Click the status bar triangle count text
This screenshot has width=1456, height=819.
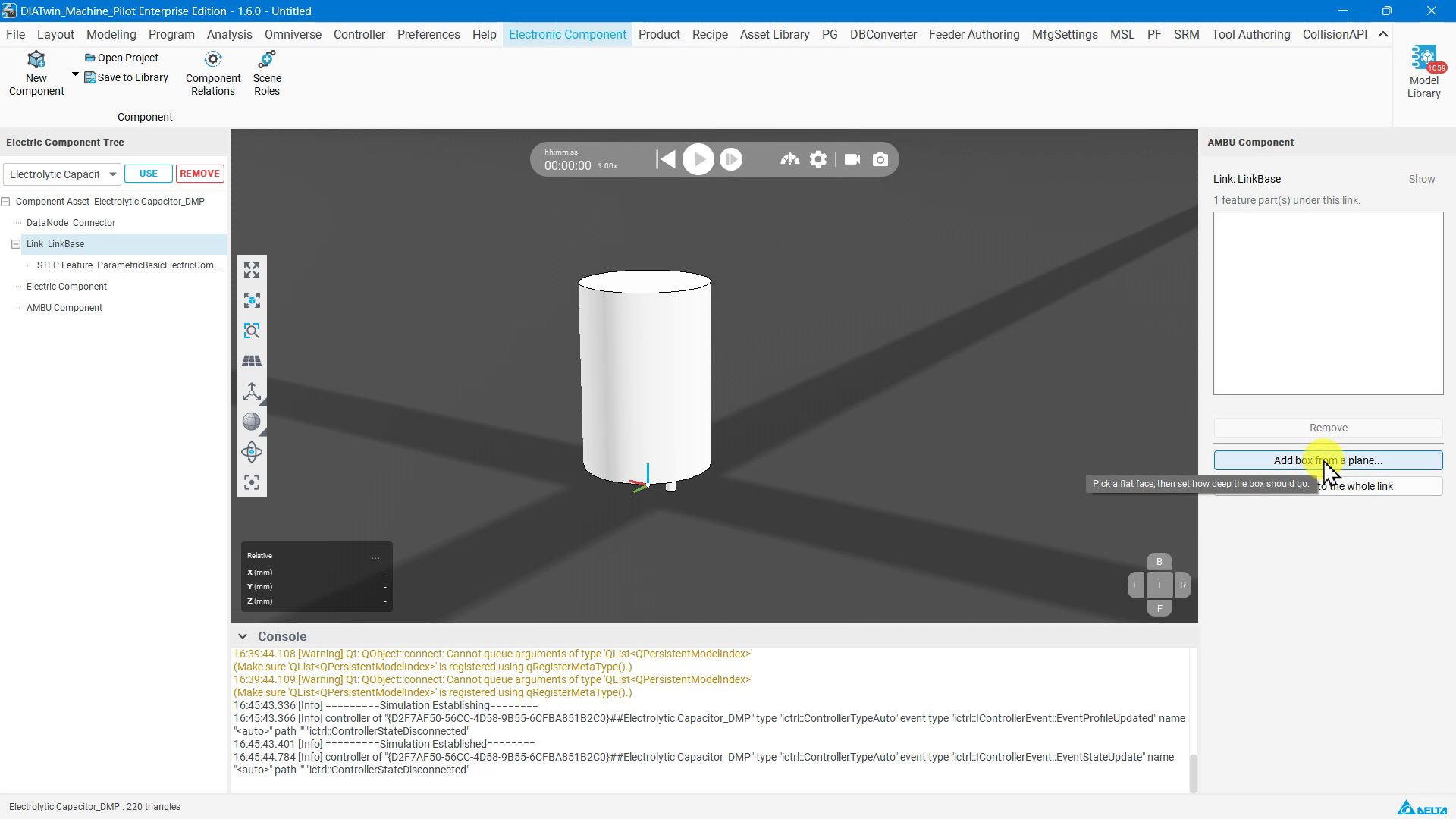95,807
